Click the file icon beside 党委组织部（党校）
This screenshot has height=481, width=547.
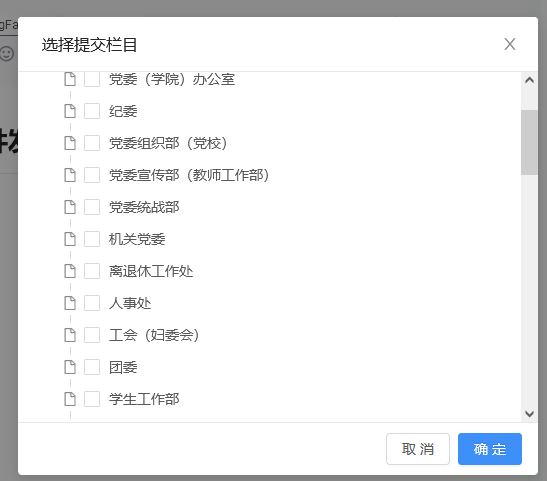[70, 143]
